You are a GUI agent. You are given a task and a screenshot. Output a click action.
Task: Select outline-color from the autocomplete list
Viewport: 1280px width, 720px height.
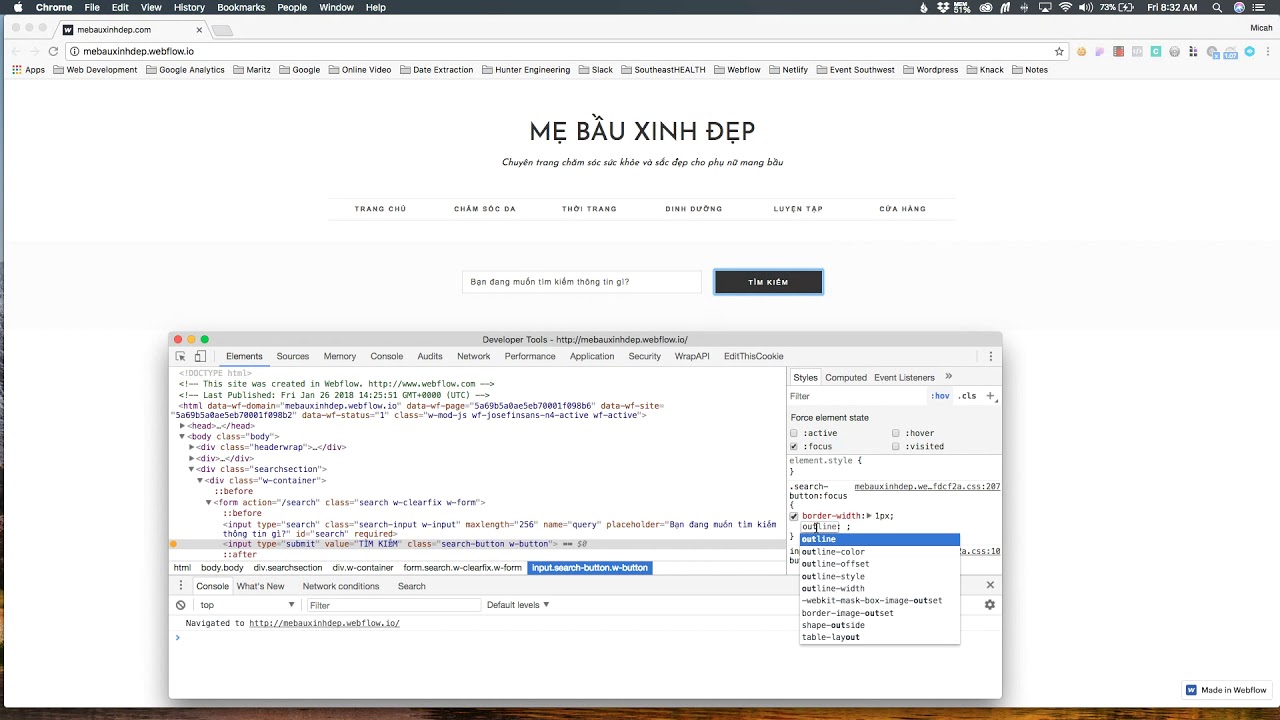tap(879, 552)
